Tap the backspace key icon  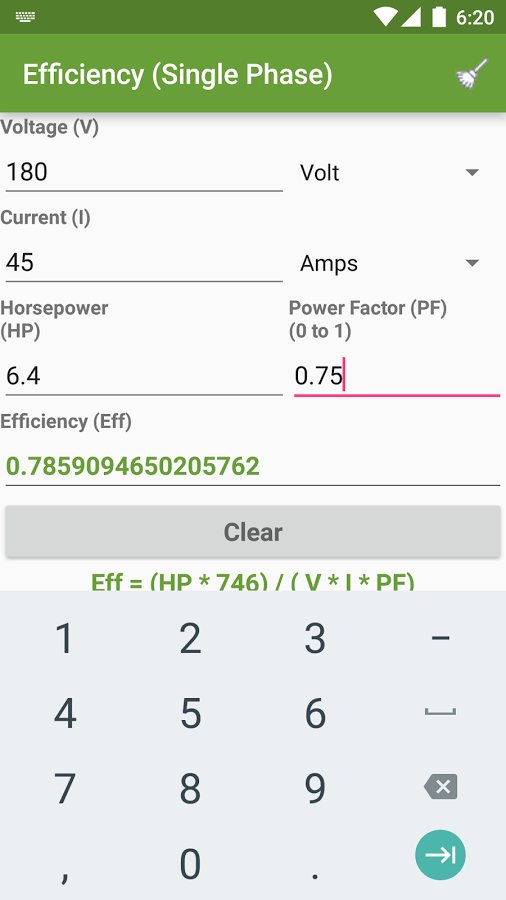(441, 787)
